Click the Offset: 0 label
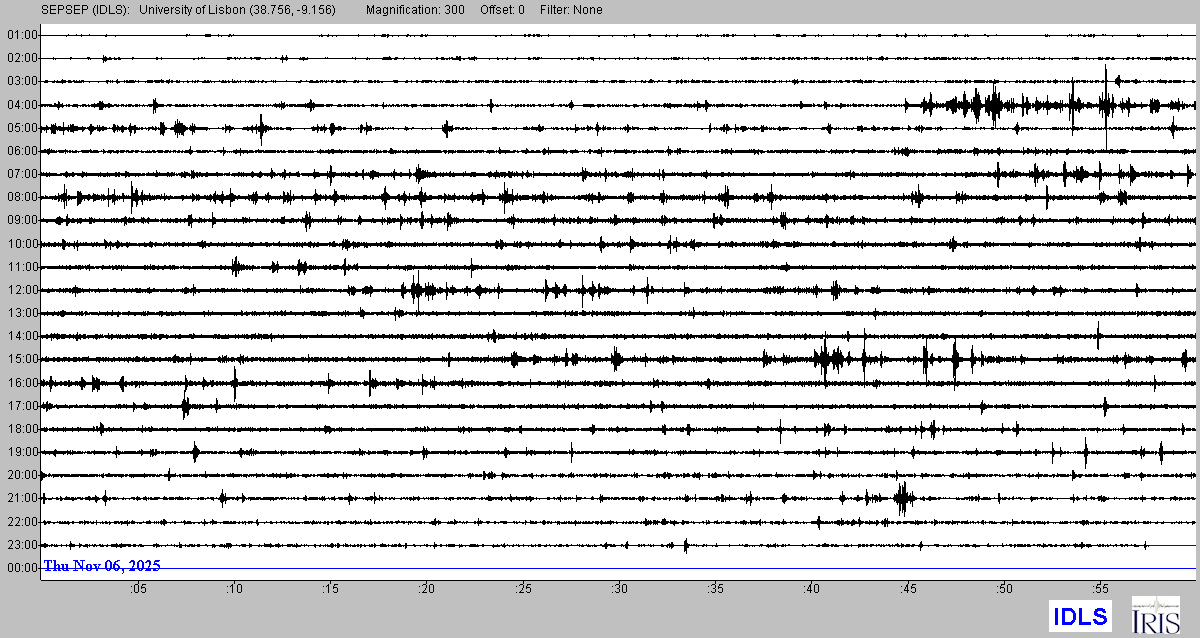Image resolution: width=1200 pixels, height=638 pixels. (502, 10)
